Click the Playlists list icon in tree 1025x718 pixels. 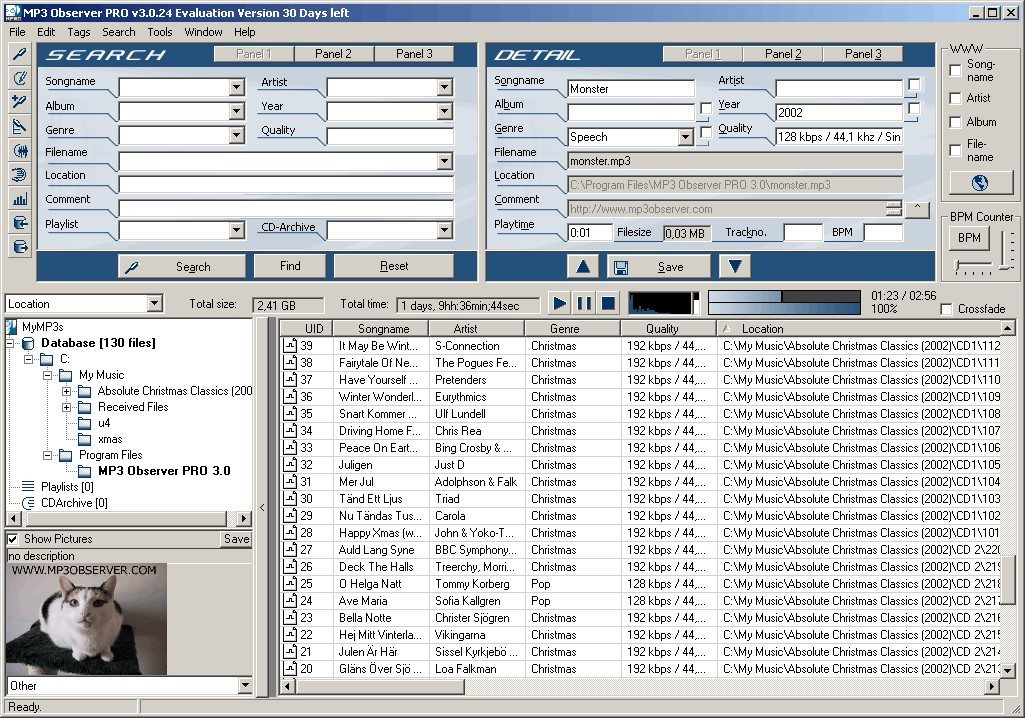click(27, 487)
